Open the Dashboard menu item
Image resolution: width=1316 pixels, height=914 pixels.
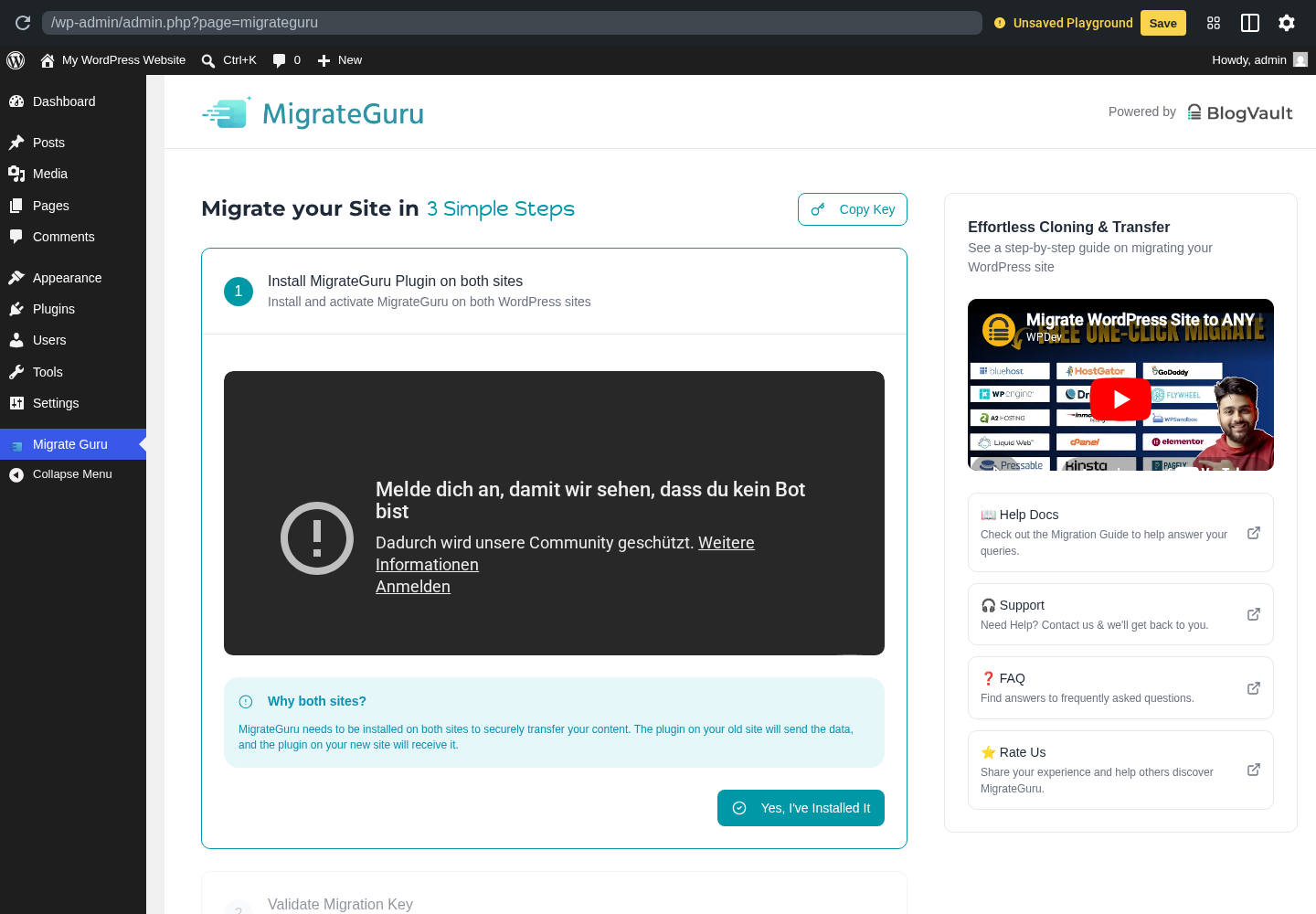click(73, 101)
